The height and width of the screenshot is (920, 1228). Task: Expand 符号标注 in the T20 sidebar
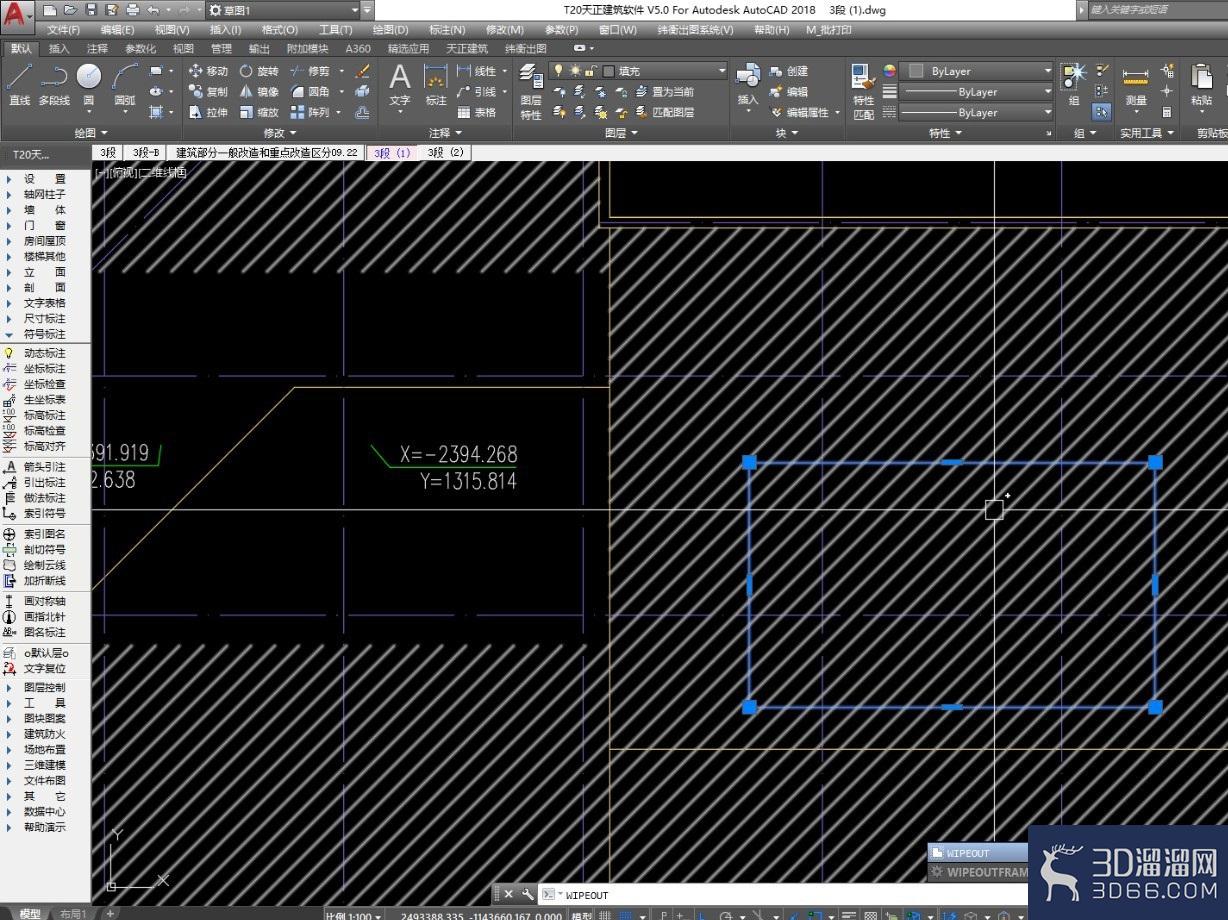click(45, 334)
